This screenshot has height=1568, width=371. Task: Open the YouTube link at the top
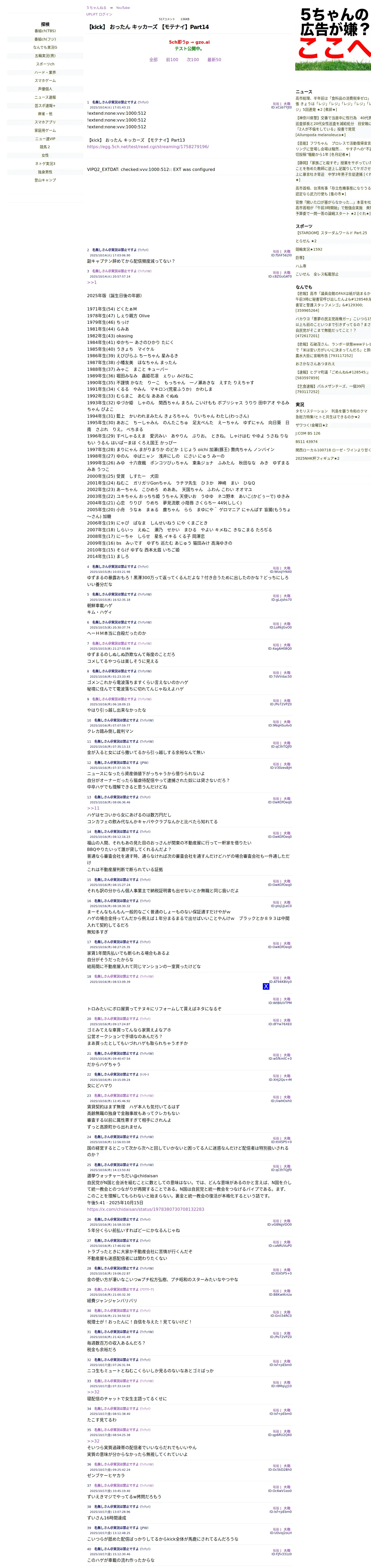pyautogui.click(x=123, y=8)
